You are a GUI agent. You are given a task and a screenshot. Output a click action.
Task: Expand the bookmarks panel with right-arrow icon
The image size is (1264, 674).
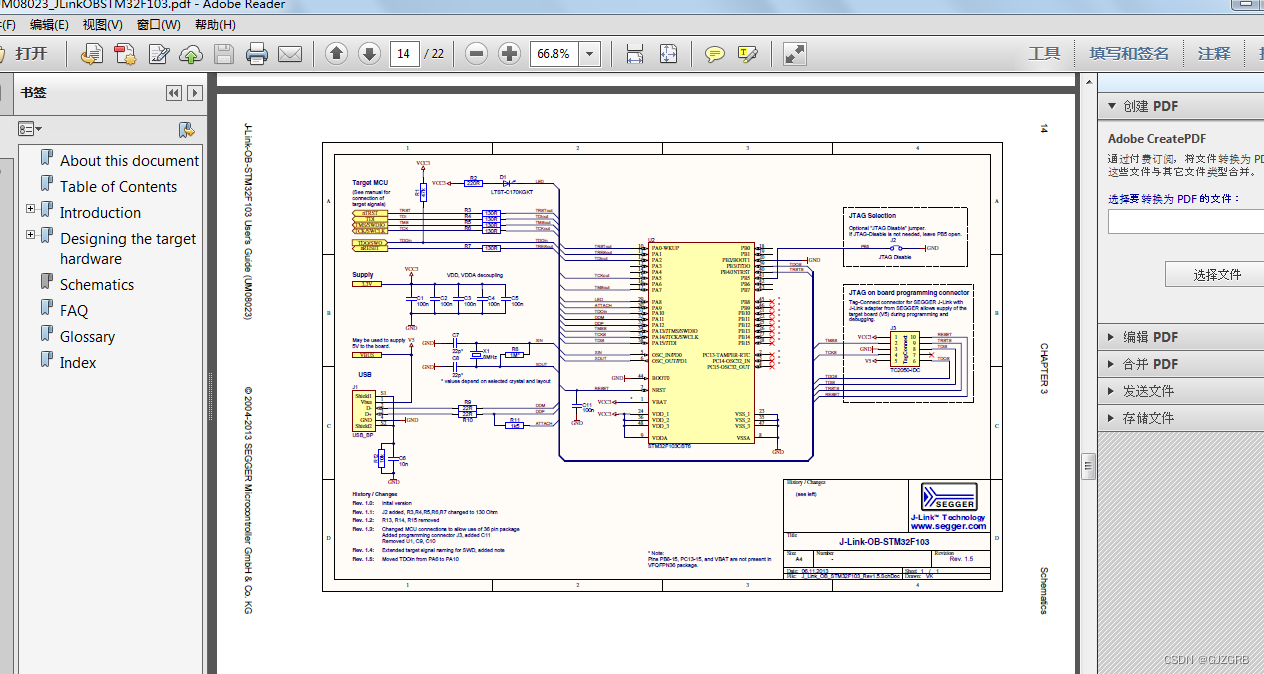pyautogui.click(x=195, y=93)
